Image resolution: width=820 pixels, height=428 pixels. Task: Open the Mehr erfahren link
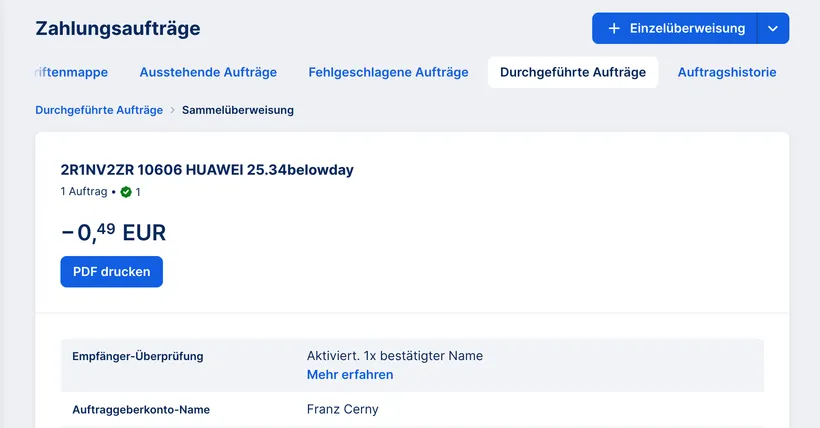pos(350,375)
